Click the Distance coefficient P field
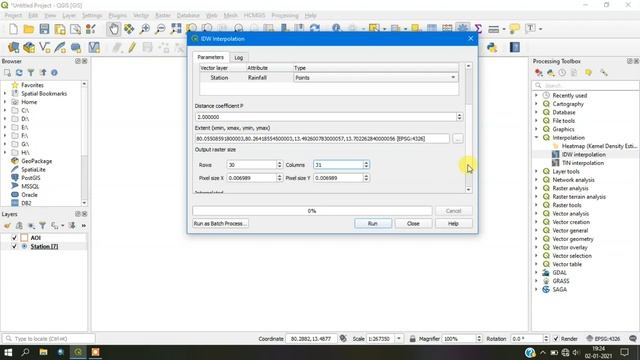The image size is (640, 360). point(325,117)
